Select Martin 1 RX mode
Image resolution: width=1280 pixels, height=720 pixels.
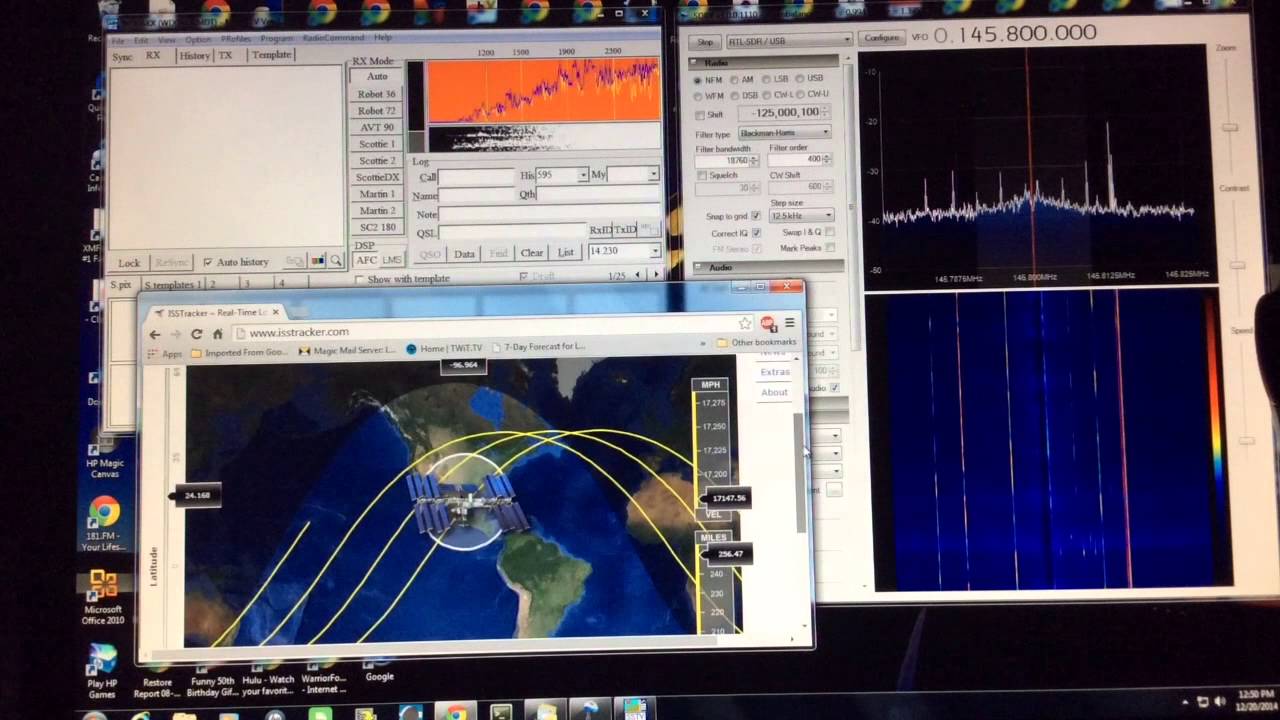[377, 194]
